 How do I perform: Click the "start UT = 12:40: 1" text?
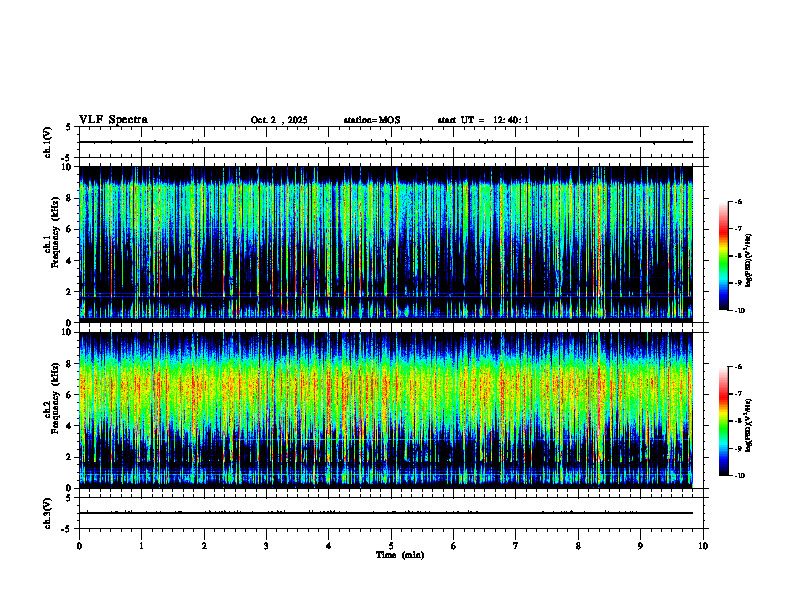click(483, 120)
